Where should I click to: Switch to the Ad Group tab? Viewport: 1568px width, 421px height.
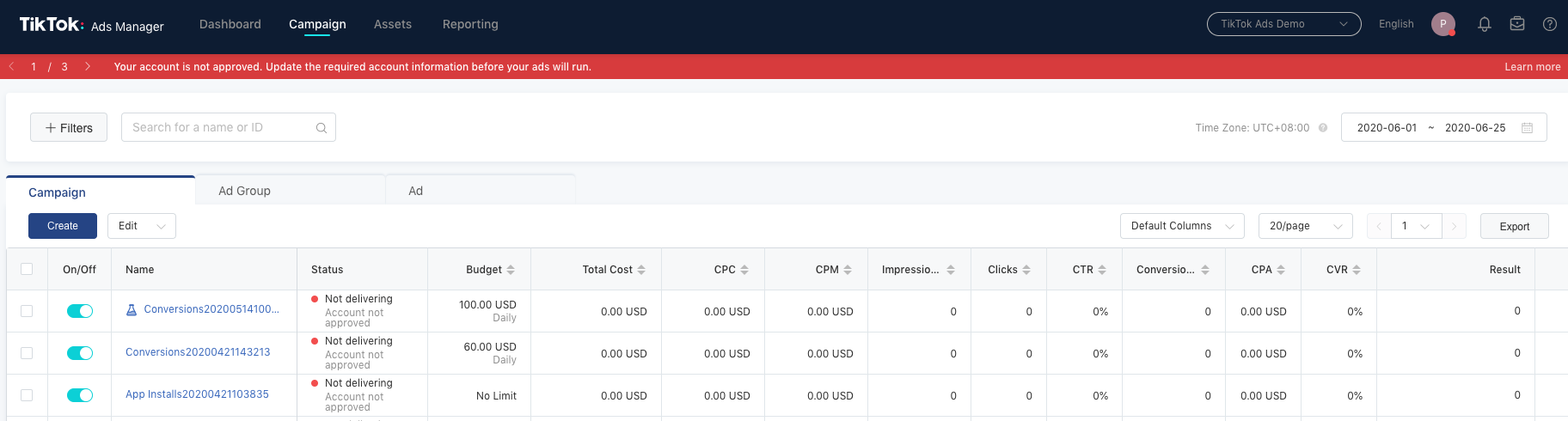tap(245, 191)
